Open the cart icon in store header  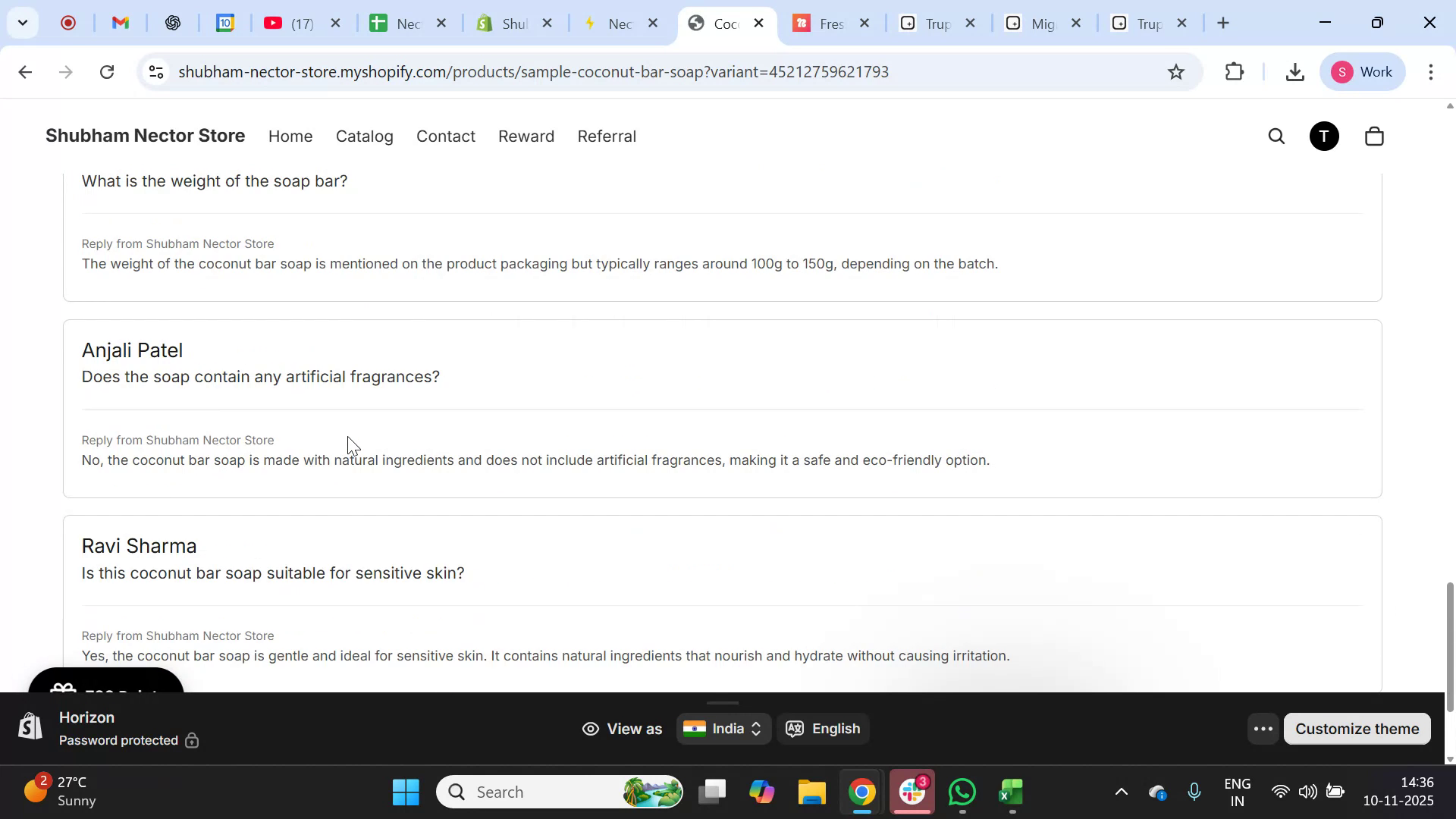coord(1373,136)
